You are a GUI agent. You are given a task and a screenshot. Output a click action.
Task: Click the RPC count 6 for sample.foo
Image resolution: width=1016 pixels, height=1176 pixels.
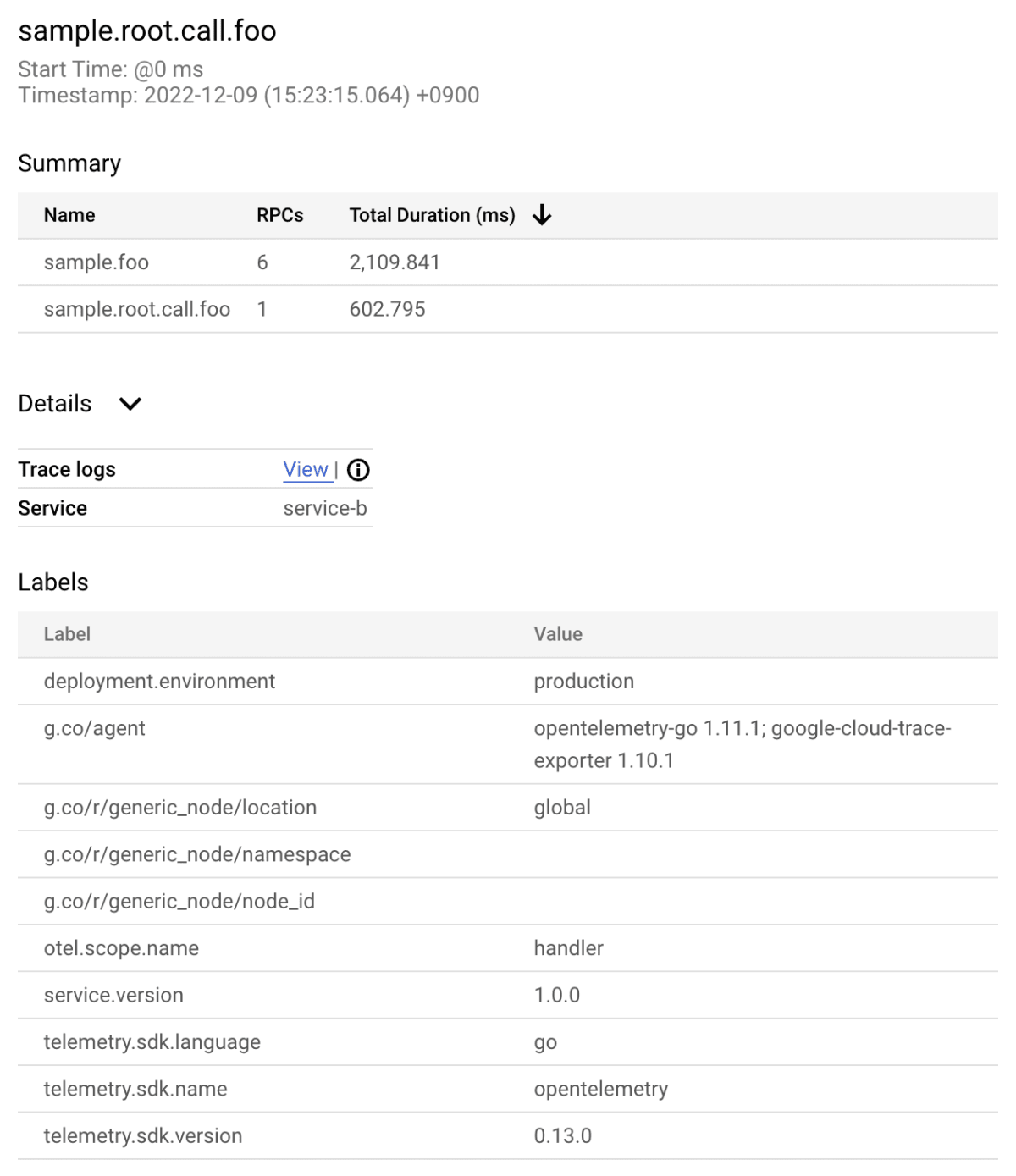tap(262, 262)
